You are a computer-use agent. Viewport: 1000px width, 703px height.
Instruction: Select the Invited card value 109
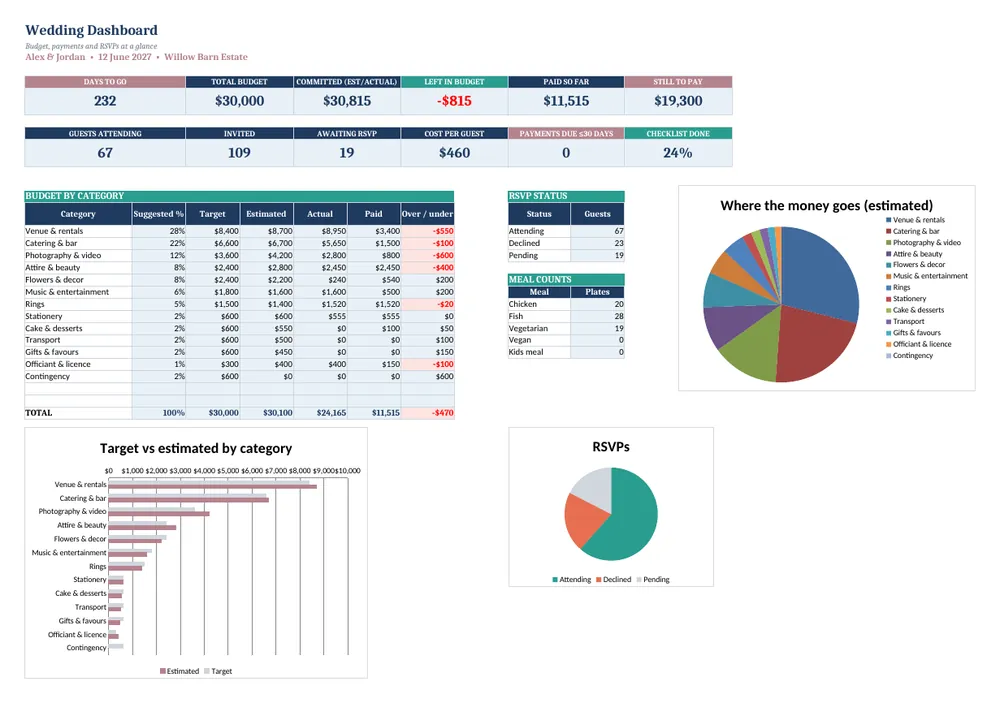coord(239,153)
